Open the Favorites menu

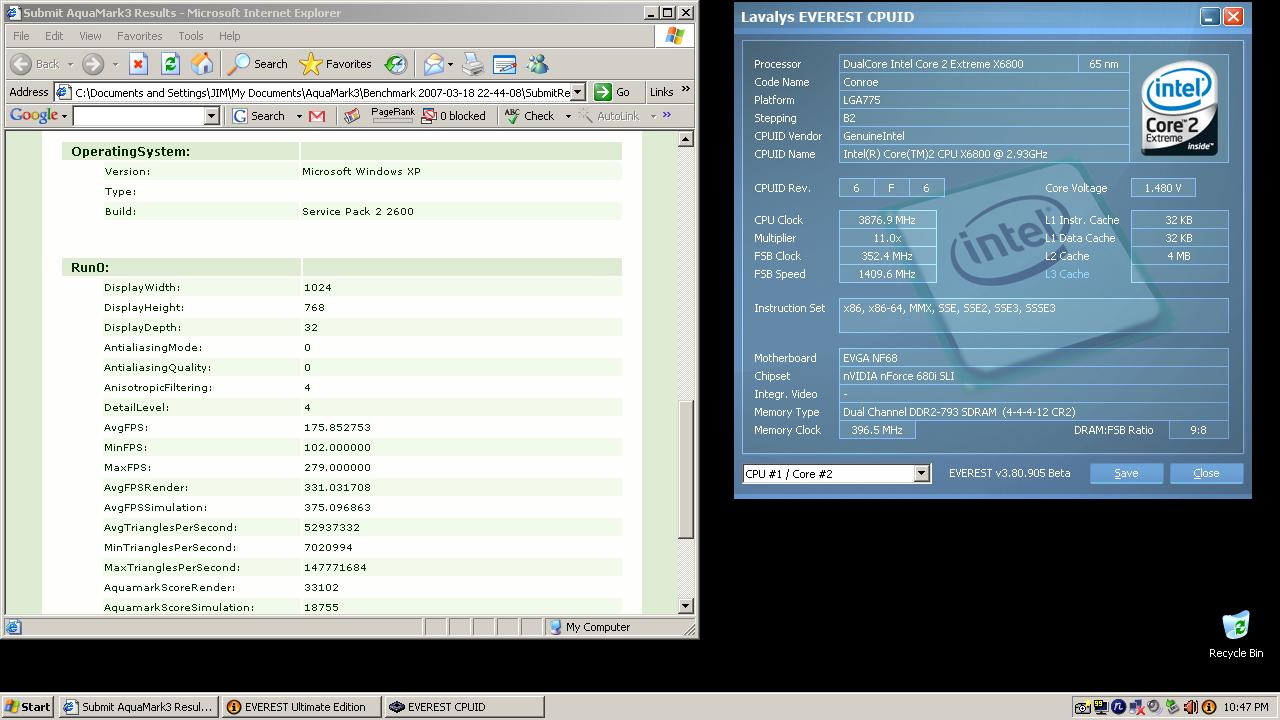(x=140, y=36)
